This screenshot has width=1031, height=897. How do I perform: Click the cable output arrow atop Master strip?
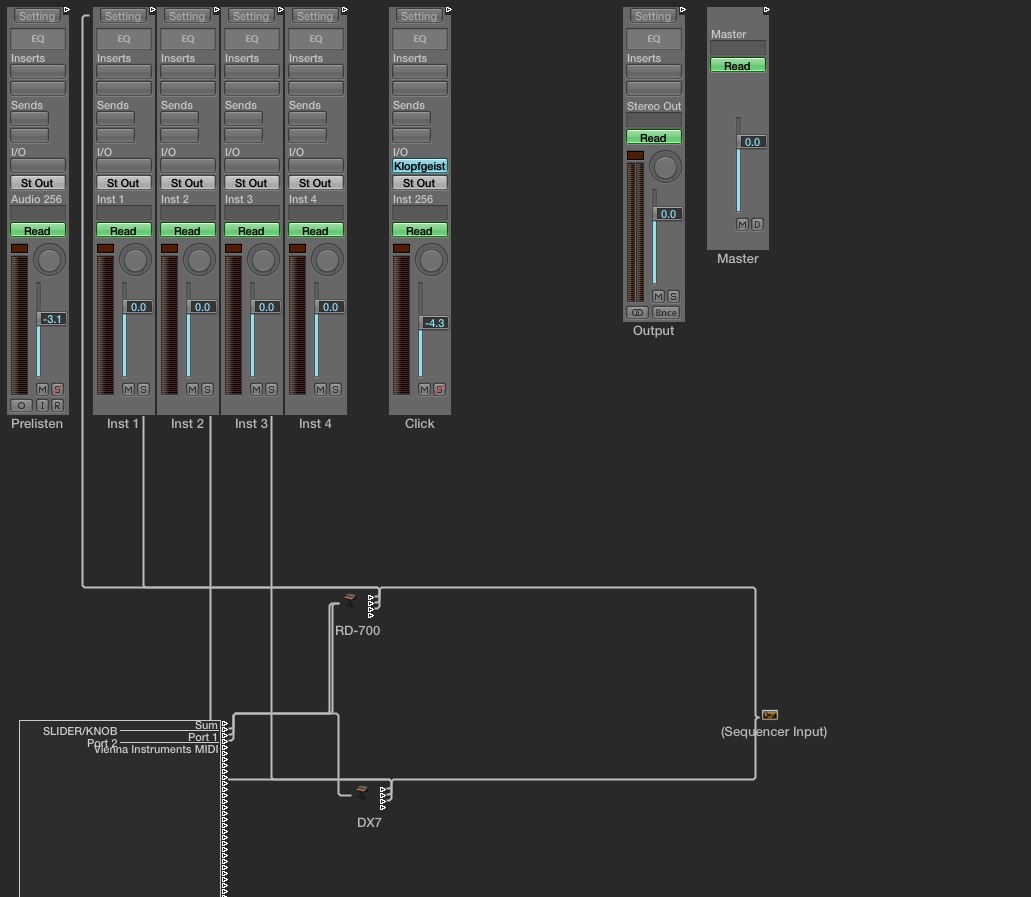coord(767,10)
